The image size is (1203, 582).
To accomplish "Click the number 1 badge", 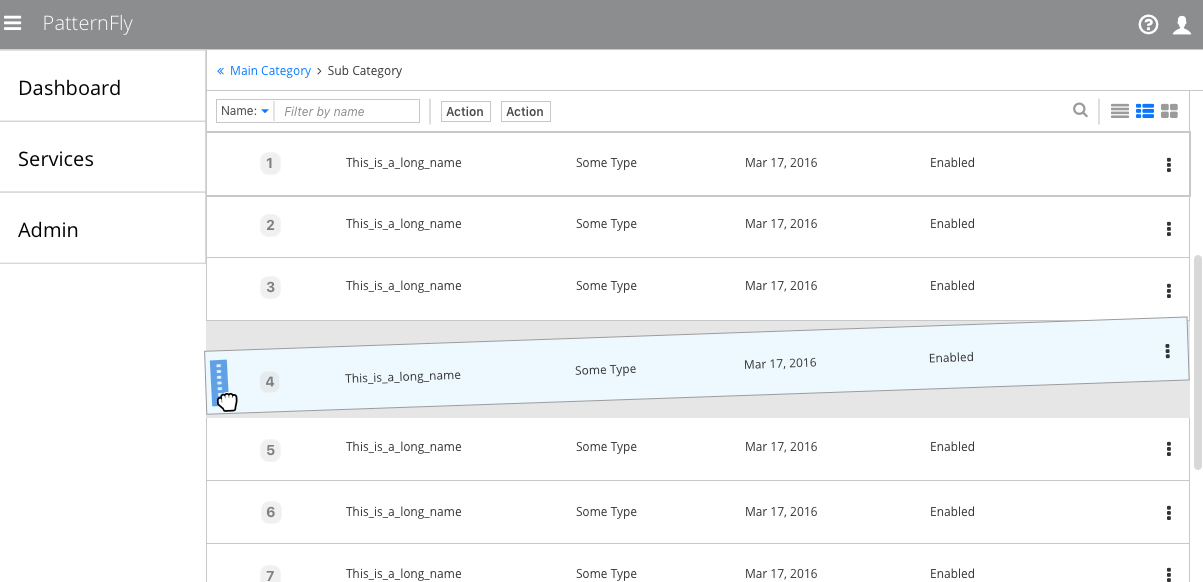I will coord(270,163).
